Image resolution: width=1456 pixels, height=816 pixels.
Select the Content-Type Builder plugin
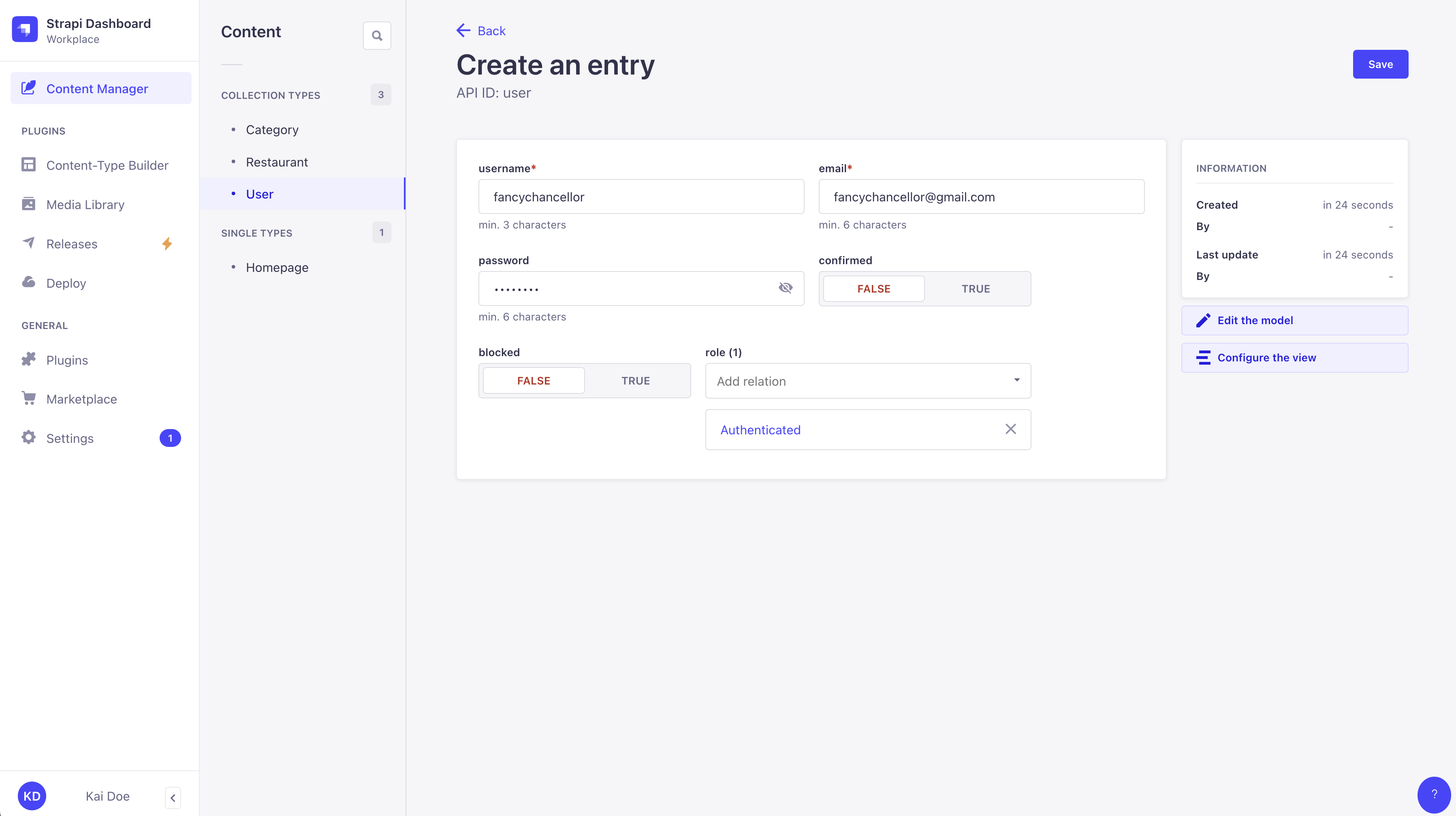click(107, 165)
